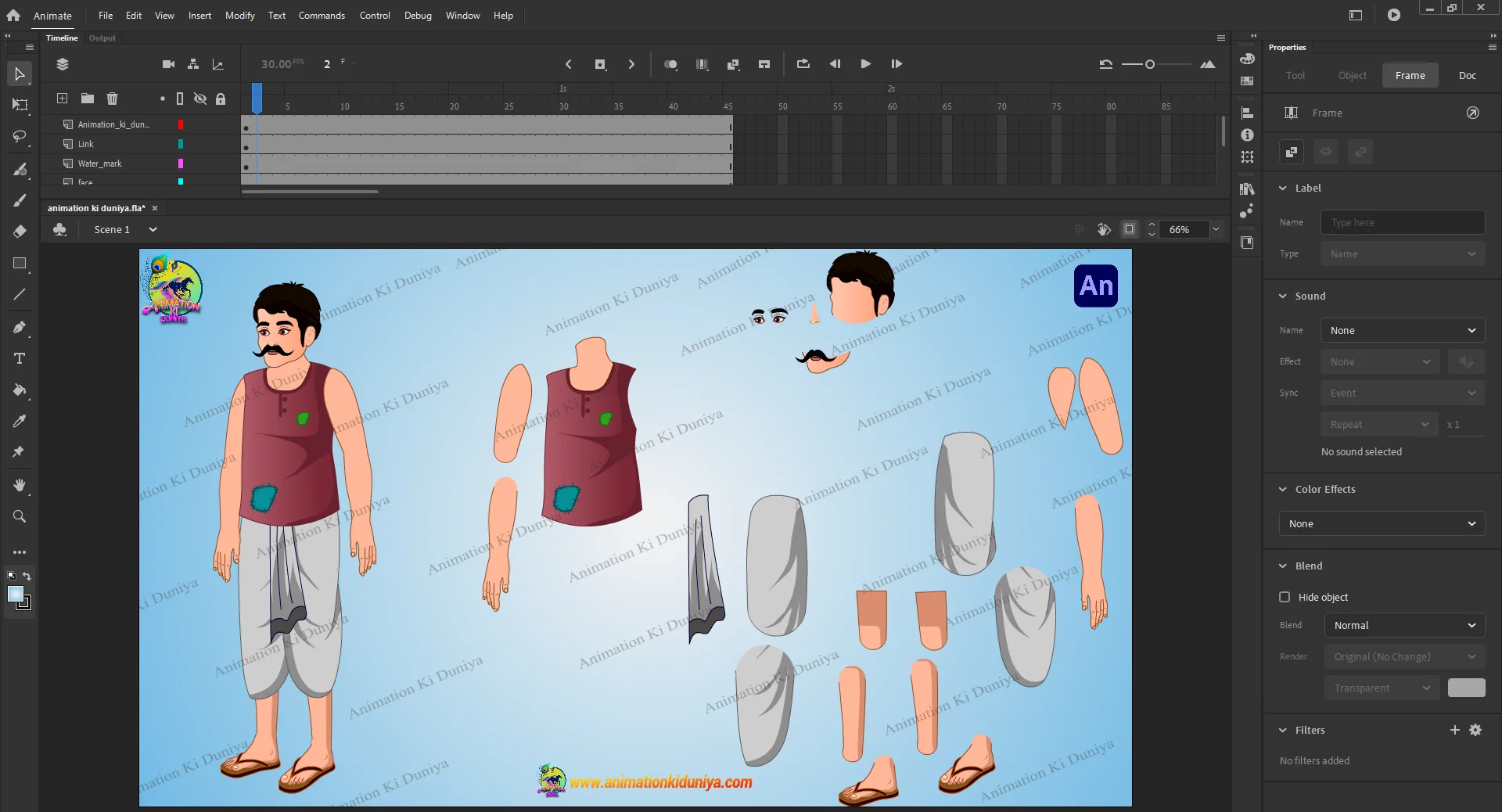The height and width of the screenshot is (812, 1502).
Task: Toggle hide all layers icon
Action: [200, 99]
